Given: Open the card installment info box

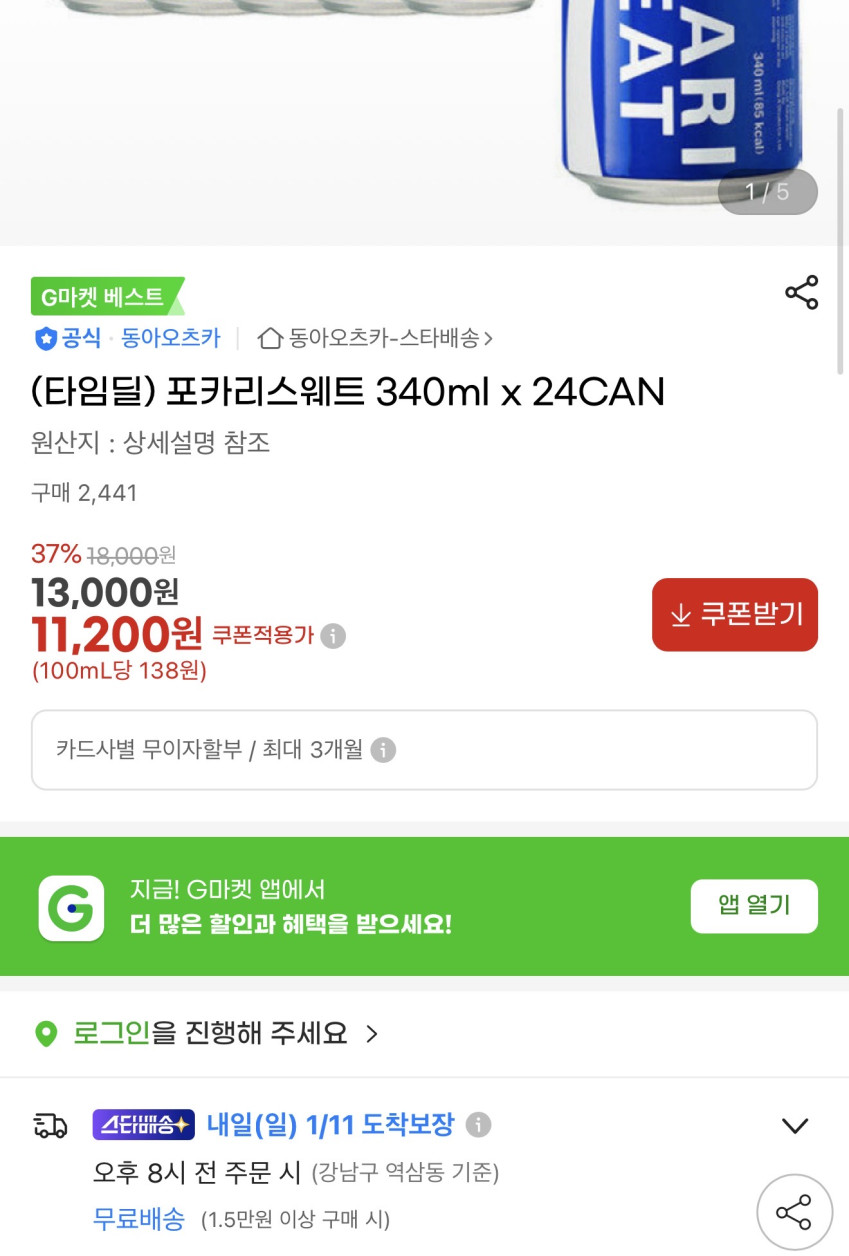Looking at the screenshot, I should coord(424,750).
